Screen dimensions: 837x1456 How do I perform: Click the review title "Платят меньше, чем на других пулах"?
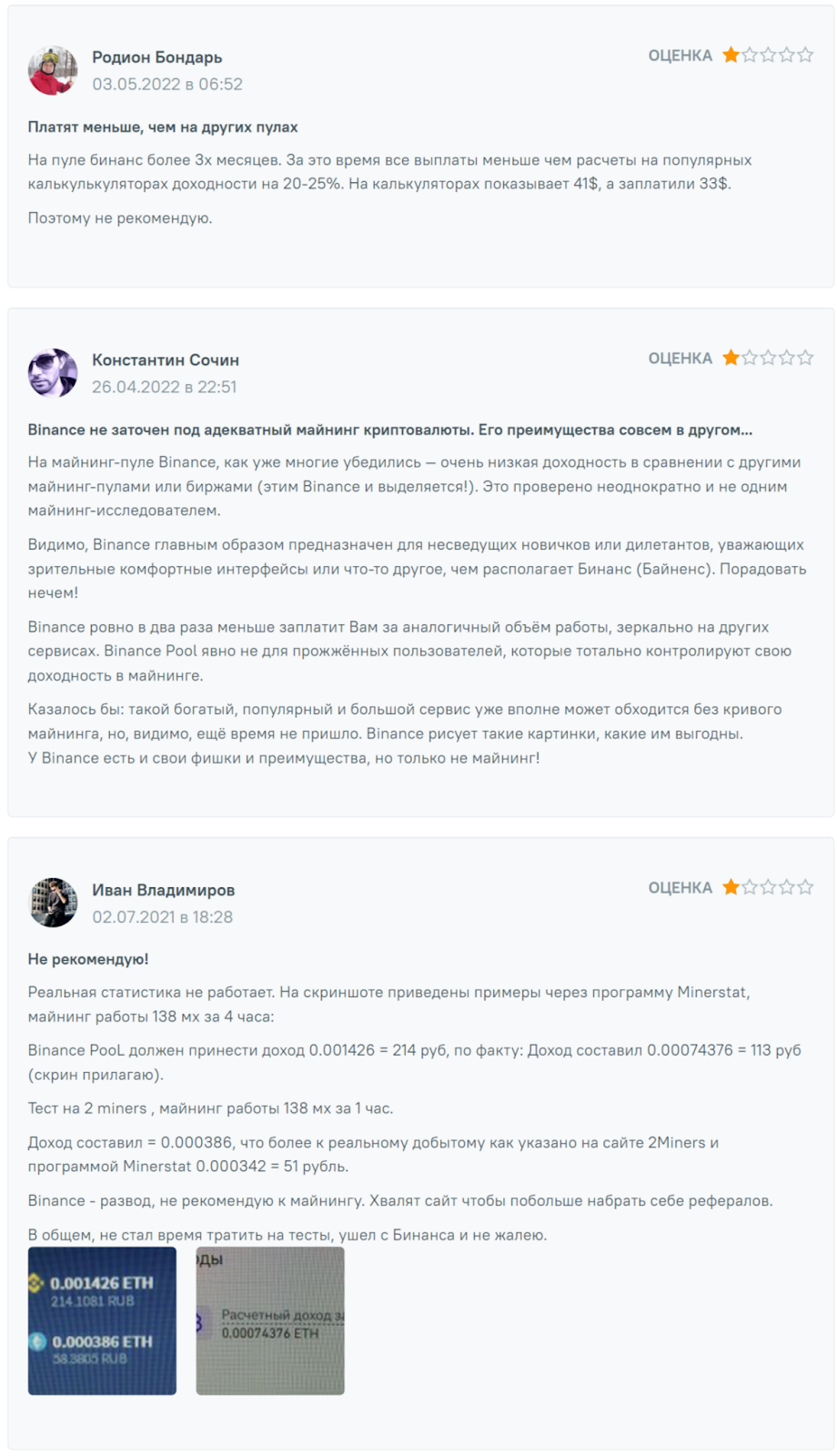click(163, 127)
